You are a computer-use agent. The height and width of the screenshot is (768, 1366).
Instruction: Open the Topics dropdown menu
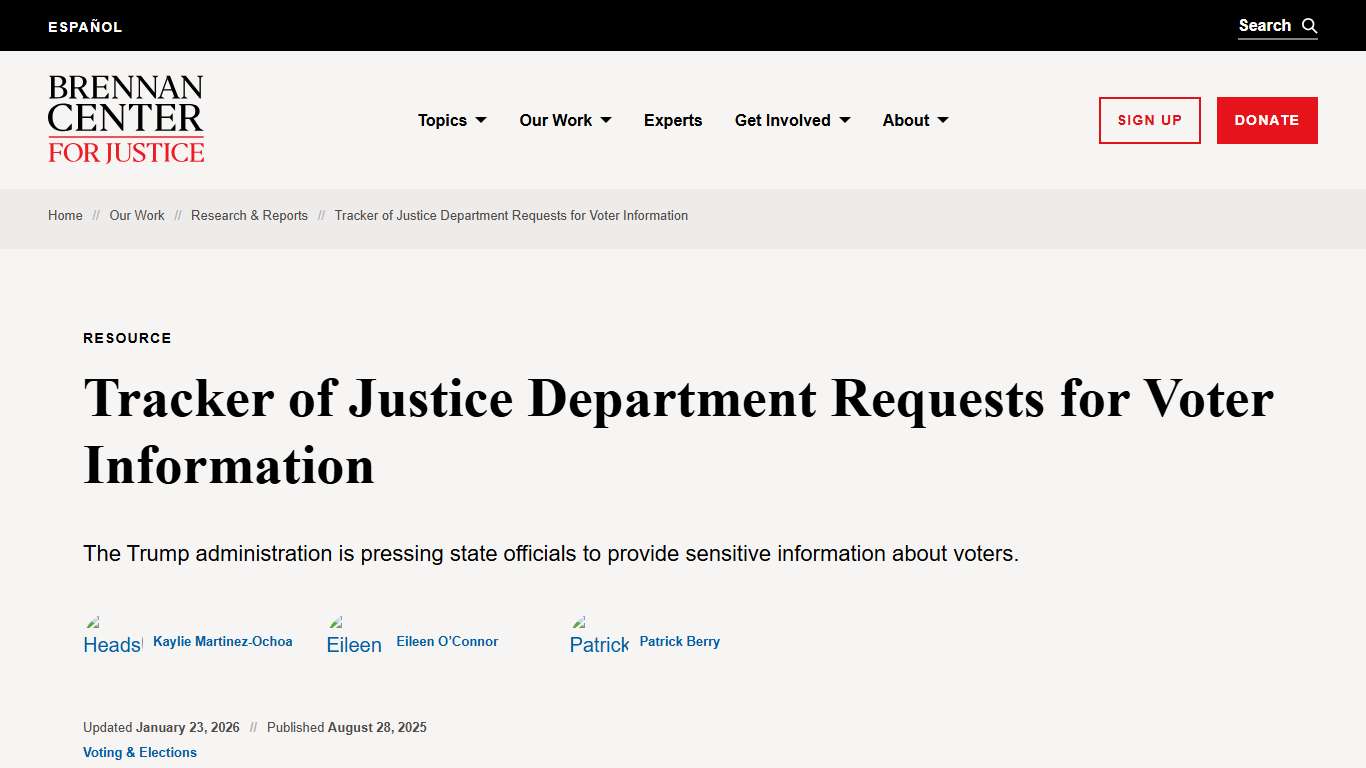pyautogui.click(x=452, y=120)
